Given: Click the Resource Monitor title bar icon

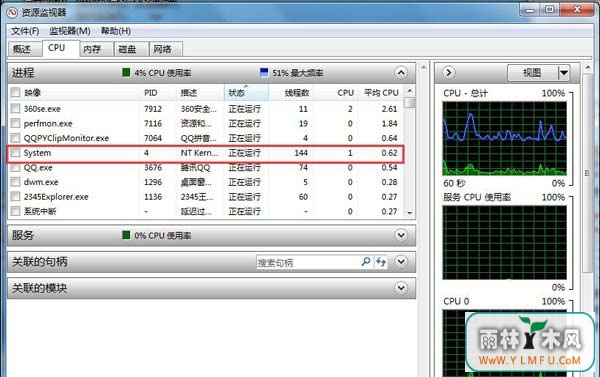Looking at the screenshot, I should click(x=12, y=13).
